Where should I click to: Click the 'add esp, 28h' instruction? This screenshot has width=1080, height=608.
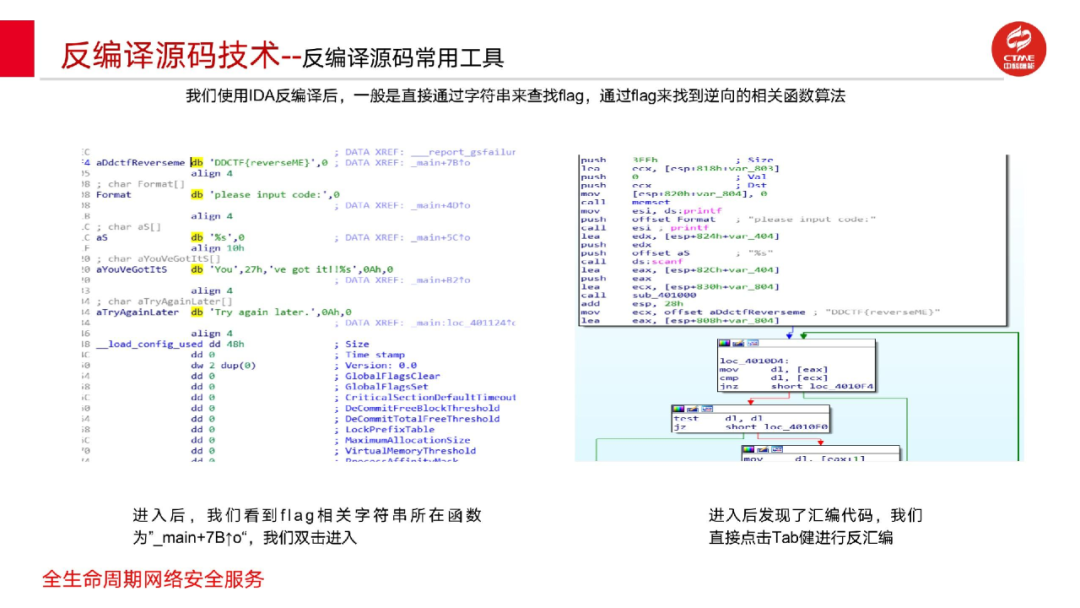click(x=632, y=304)
